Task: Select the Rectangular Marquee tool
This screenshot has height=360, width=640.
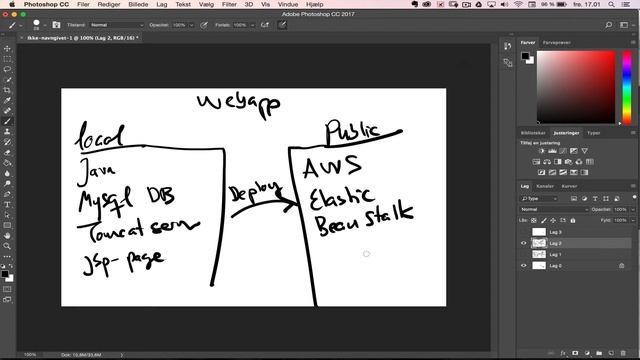Action: (x=7, y=59)
